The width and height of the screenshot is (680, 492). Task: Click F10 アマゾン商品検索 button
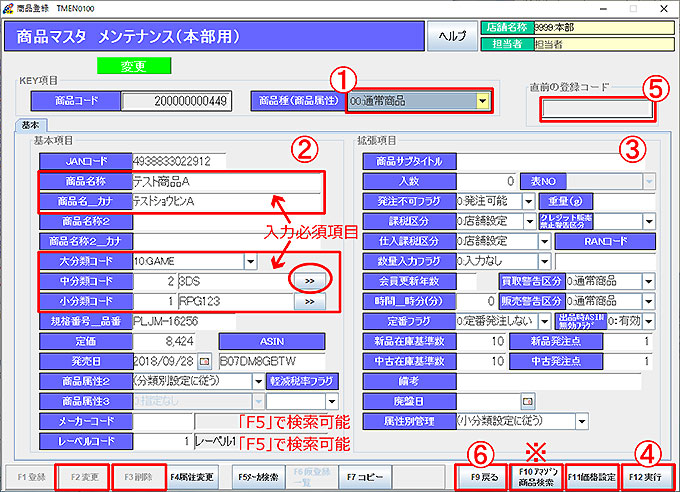(x=536, y=477)
